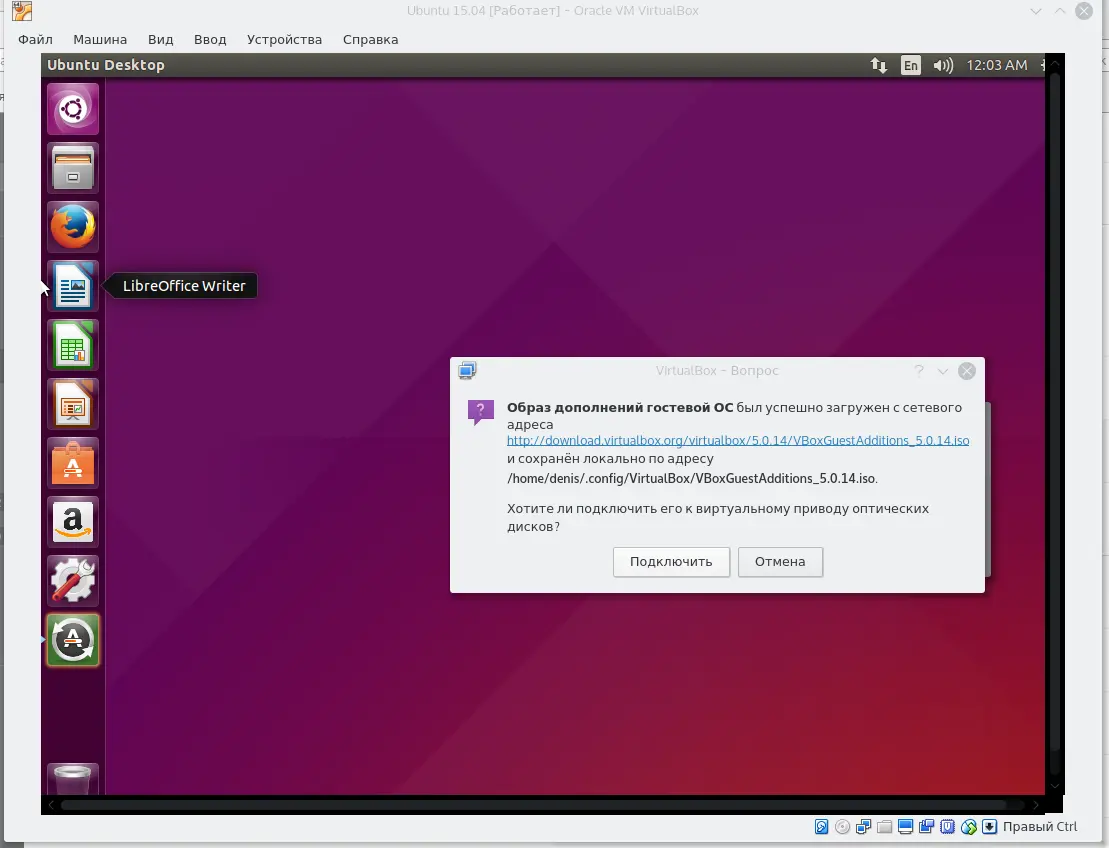
Task: Open LibreOffice Calc spreadsheet icon
Action: tap(73, 345)
